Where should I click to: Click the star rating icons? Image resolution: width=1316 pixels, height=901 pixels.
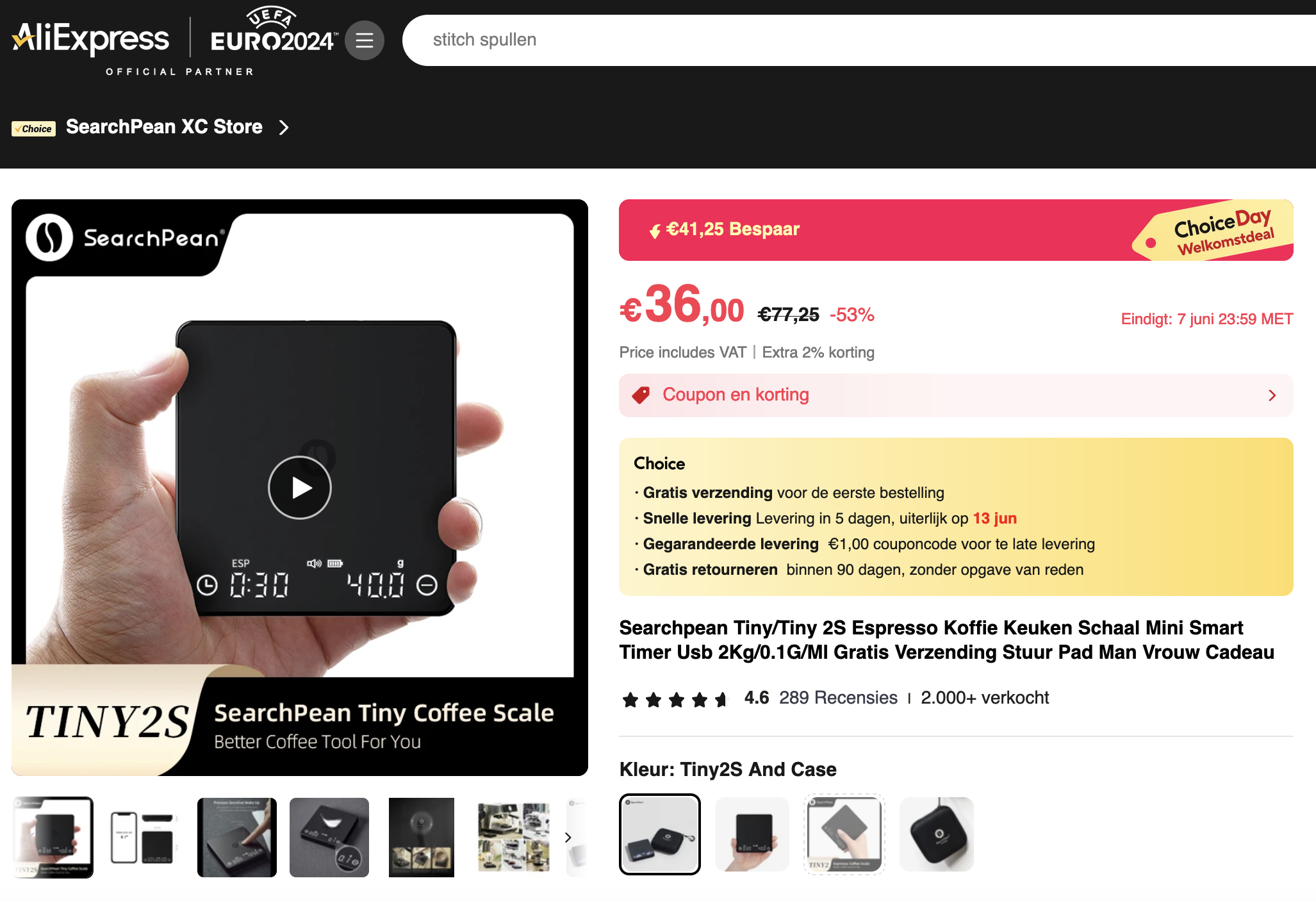[676, 699]
